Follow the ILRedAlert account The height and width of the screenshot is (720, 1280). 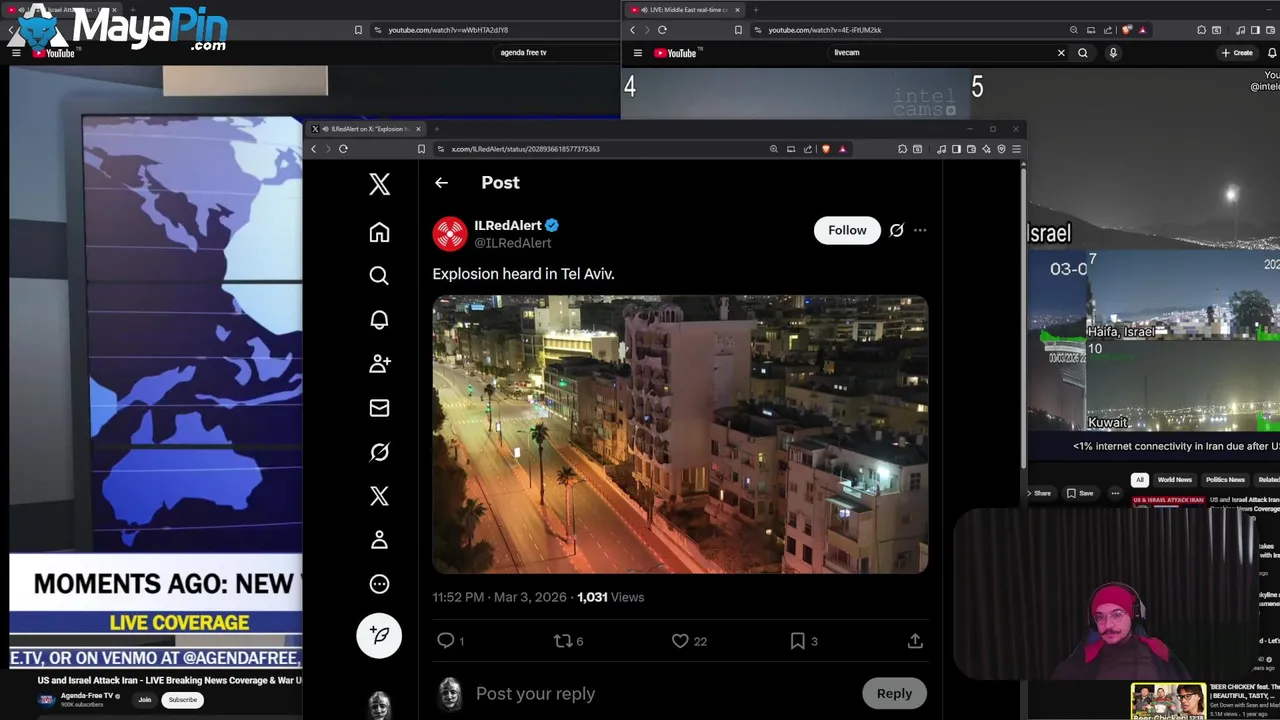click(847, 230)
